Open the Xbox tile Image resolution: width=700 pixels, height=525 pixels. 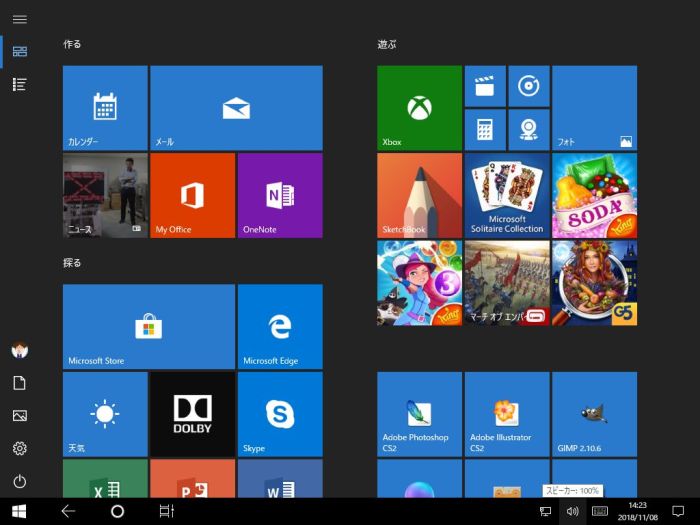[x=419, y=108]
